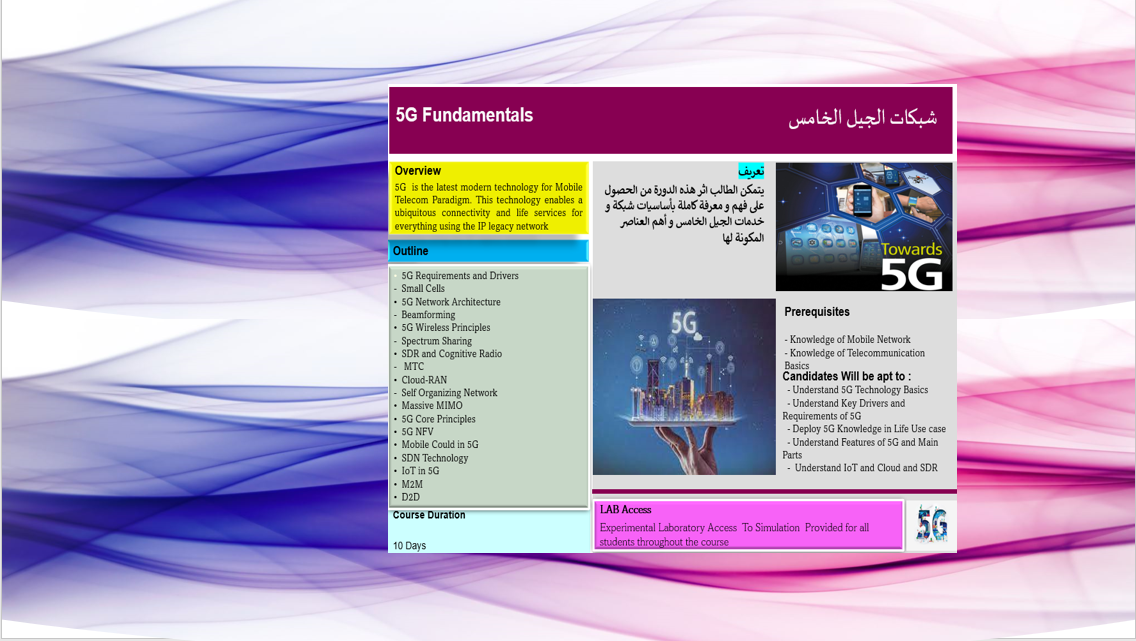Select the "Knowledge of Mobile Network" line
1136x641 pixels.
click(x=850, y=340)
